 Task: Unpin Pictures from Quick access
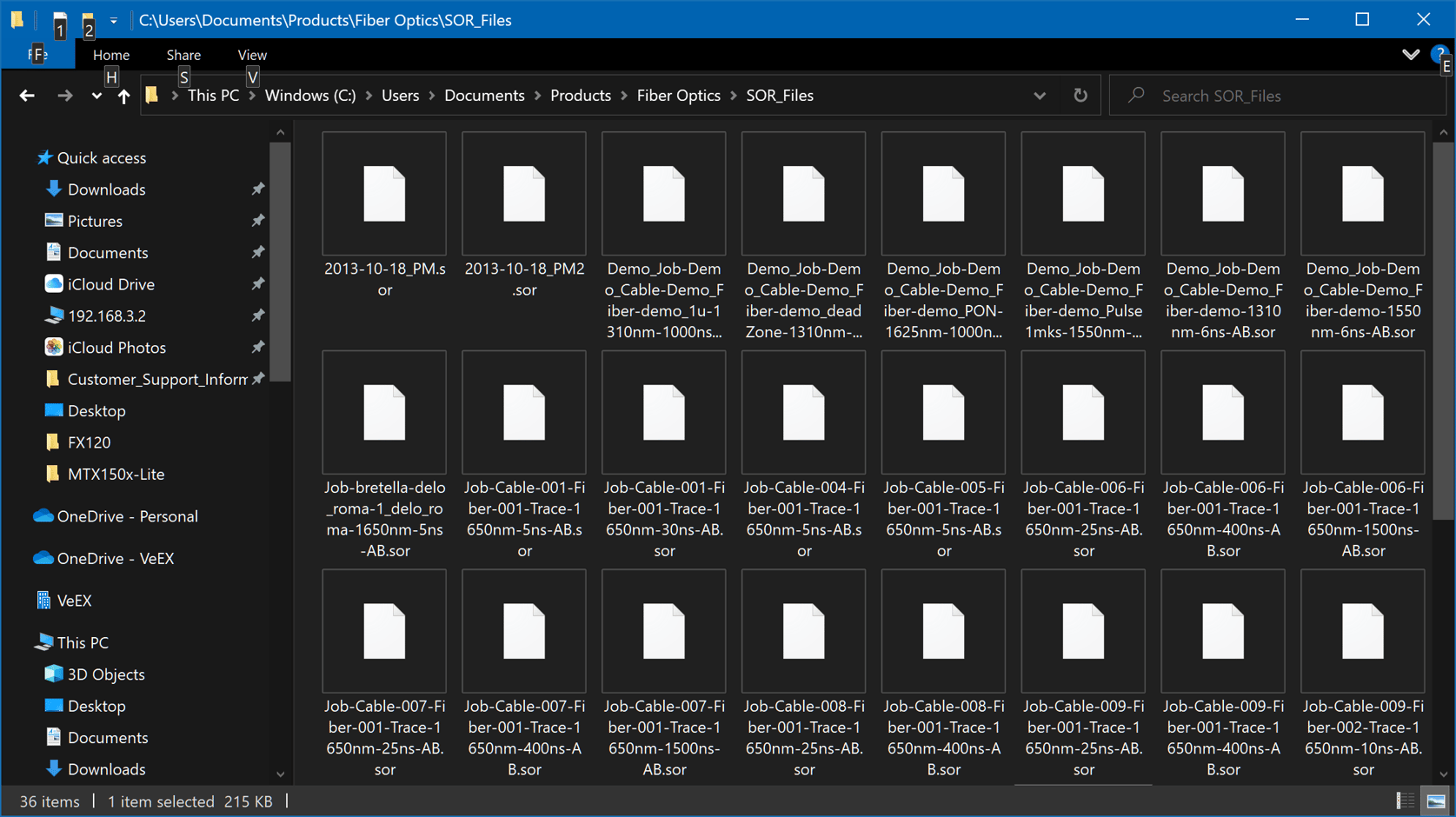point(257,221)
